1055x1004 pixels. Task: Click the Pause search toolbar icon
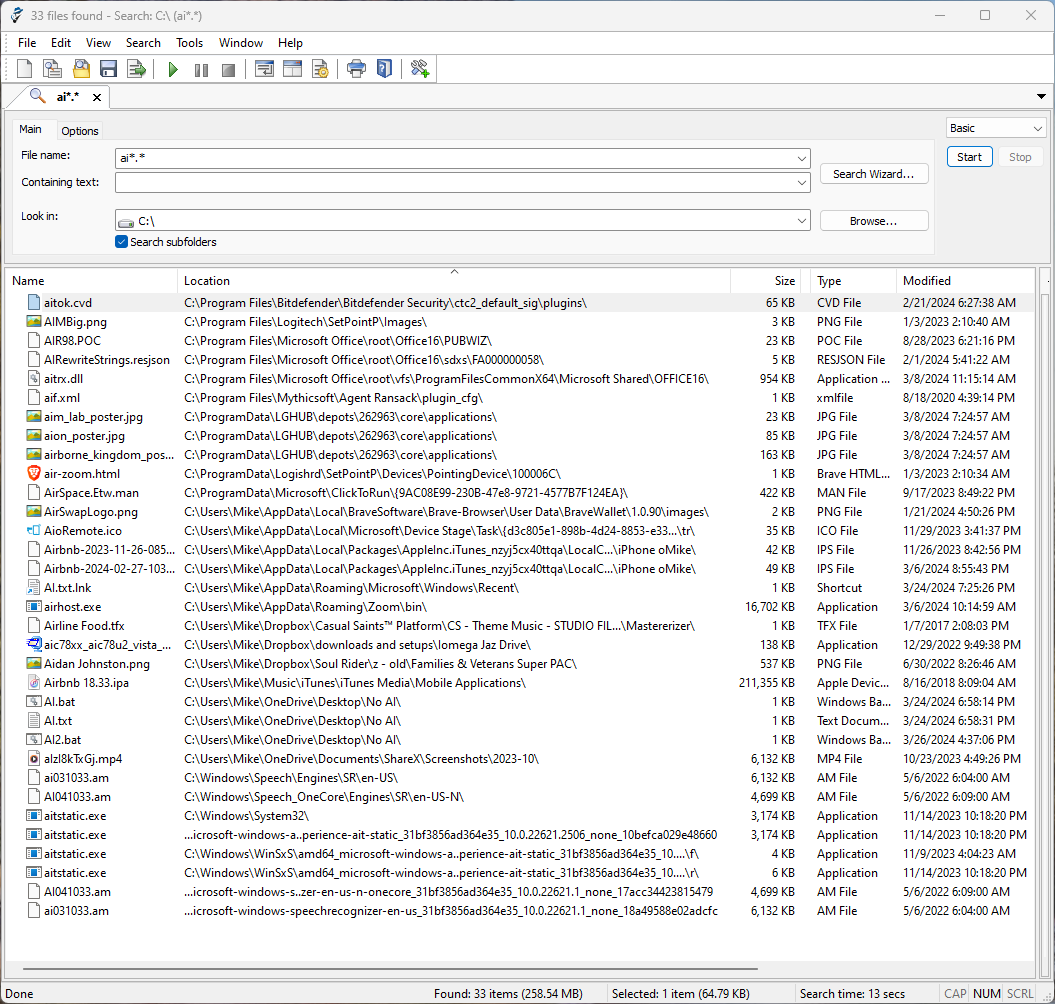click(201, 70)
